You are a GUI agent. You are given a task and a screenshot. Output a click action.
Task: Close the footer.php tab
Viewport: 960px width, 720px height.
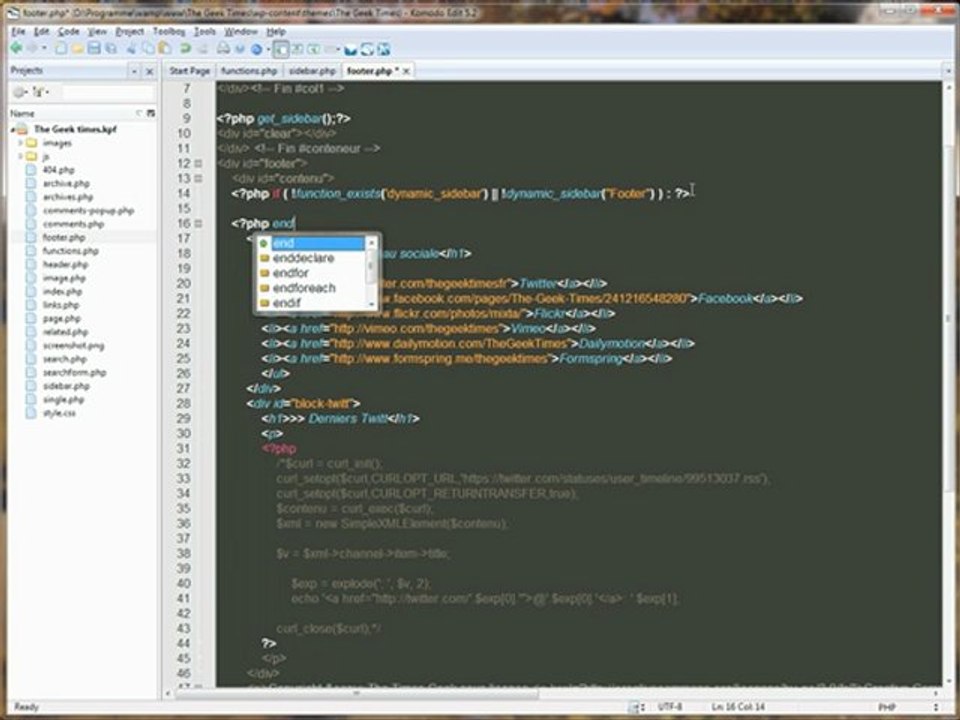pyautogui.click(x=406, y=72)
